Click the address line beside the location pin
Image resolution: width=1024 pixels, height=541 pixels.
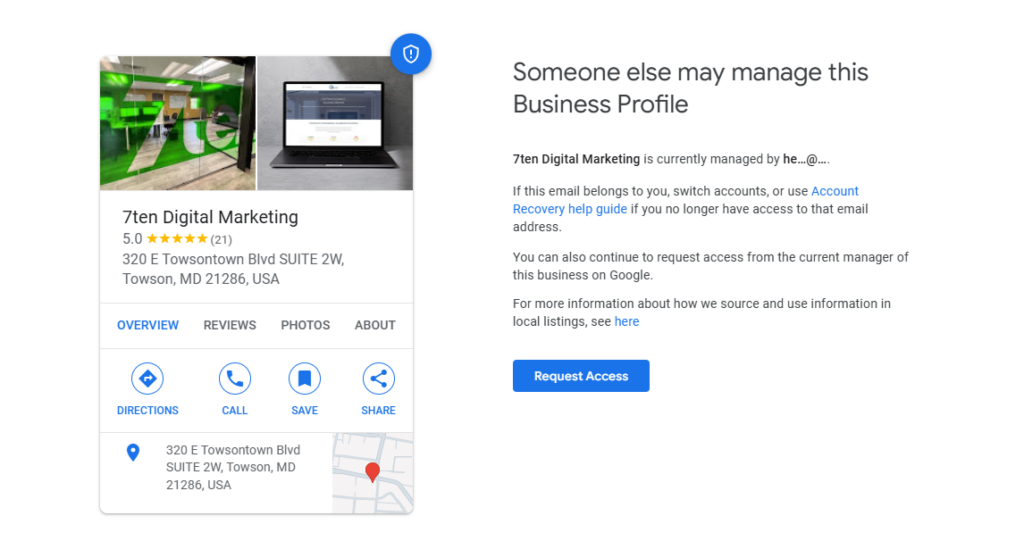tap(233, 467)
